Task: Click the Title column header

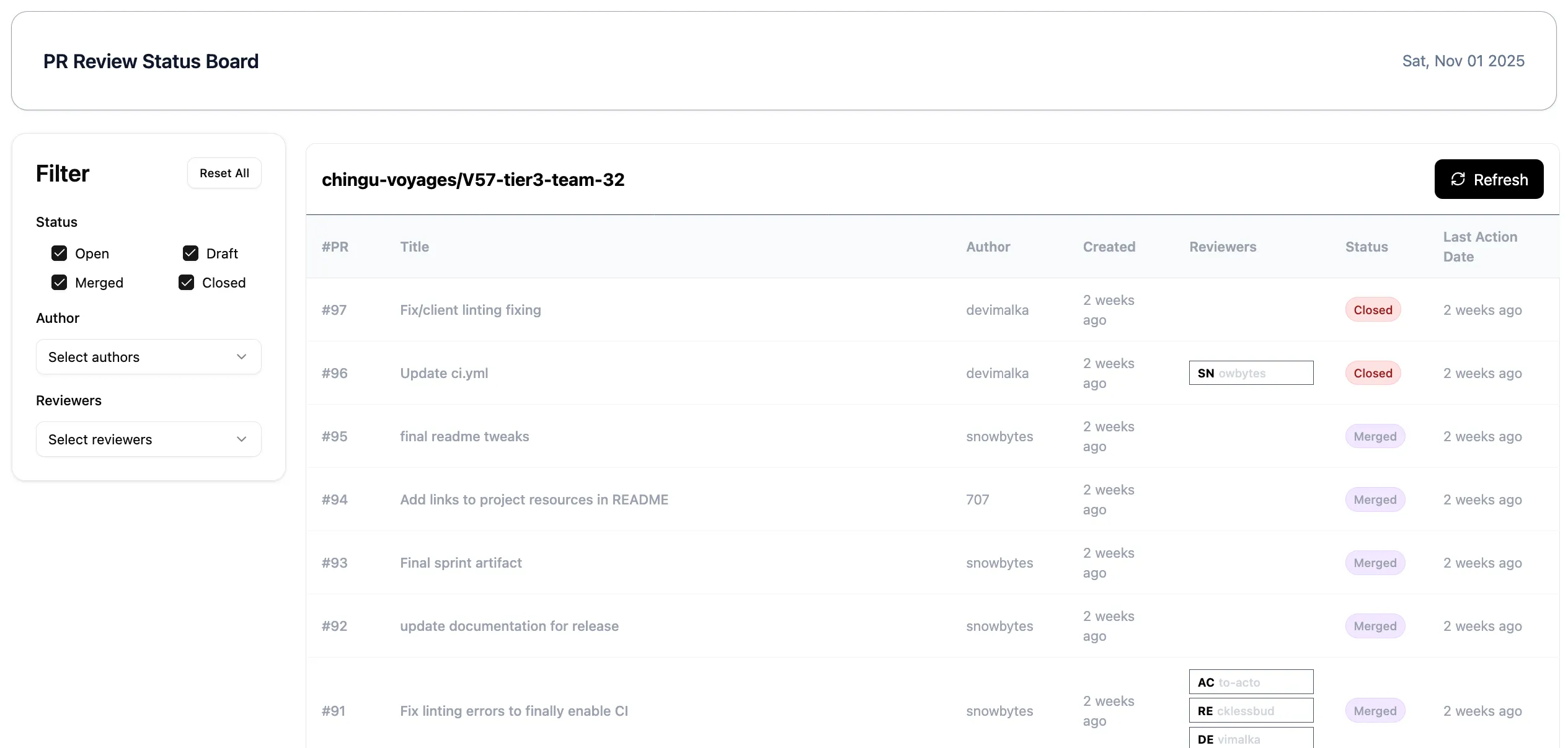Action: 414,247
